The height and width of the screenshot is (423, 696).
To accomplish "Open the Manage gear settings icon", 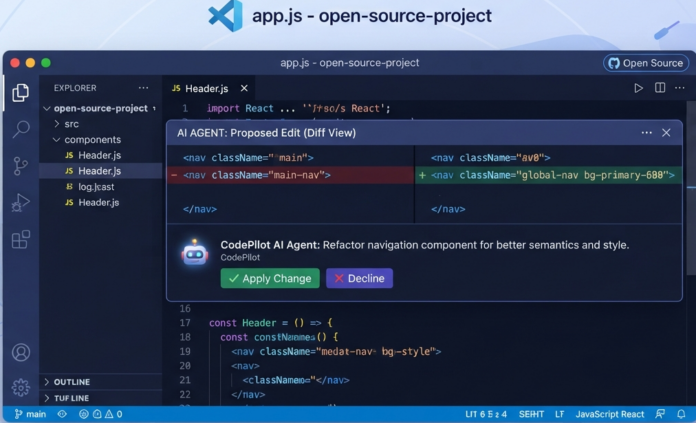I will (x=21, y=387).
